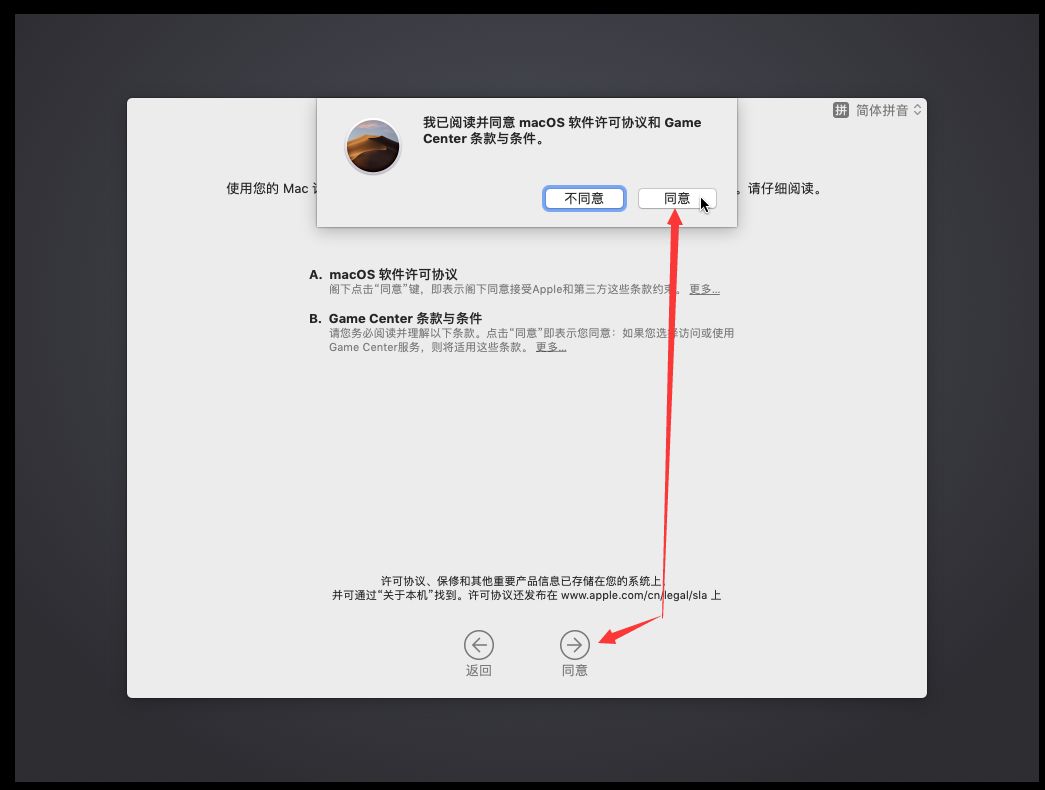Open 更多 link under Game Center 条款与条件
Screen dimensions: 1045x790
tap(550, 347)
